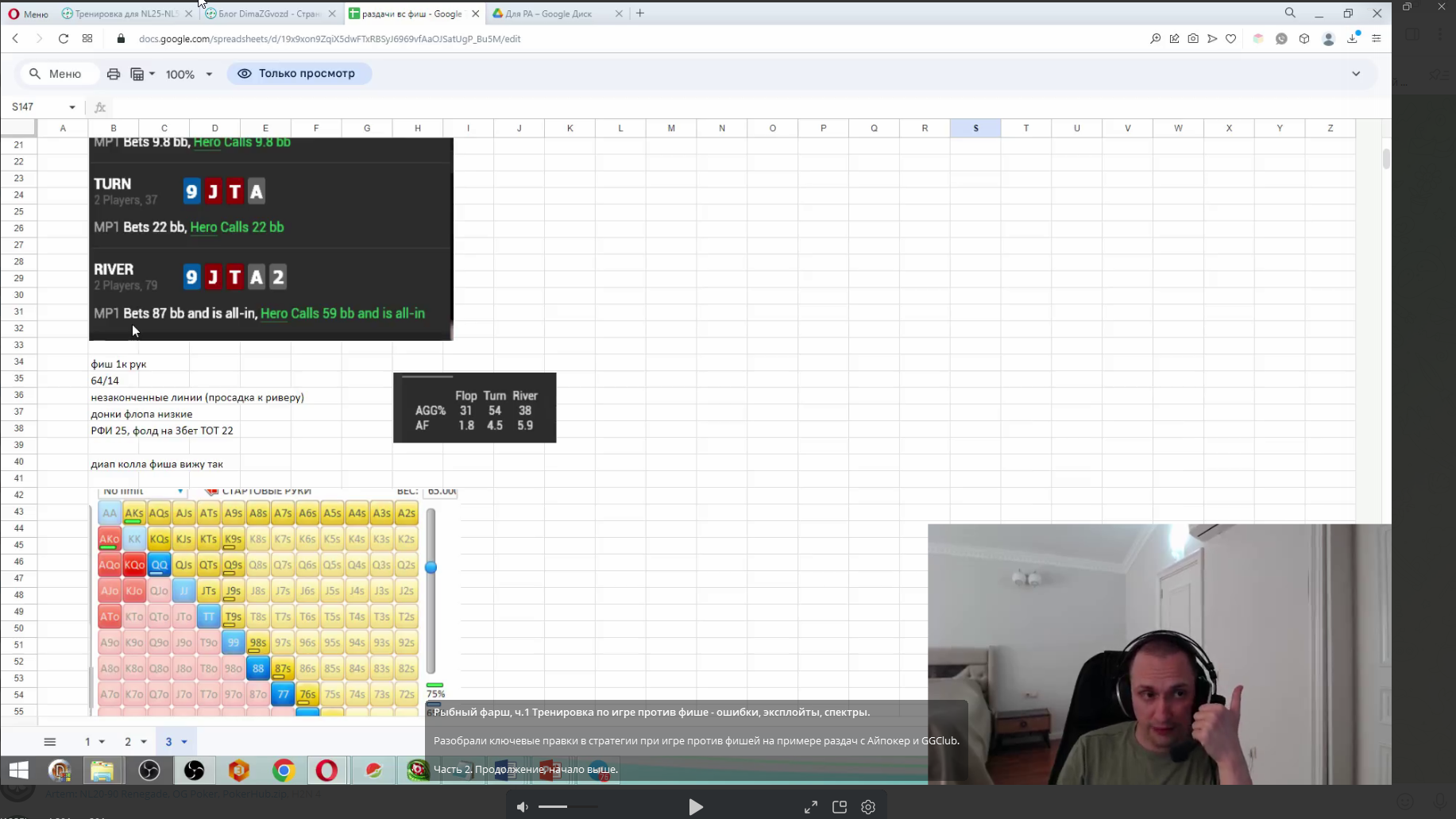Open the Windows Start menu

click(x=19, y=770)
